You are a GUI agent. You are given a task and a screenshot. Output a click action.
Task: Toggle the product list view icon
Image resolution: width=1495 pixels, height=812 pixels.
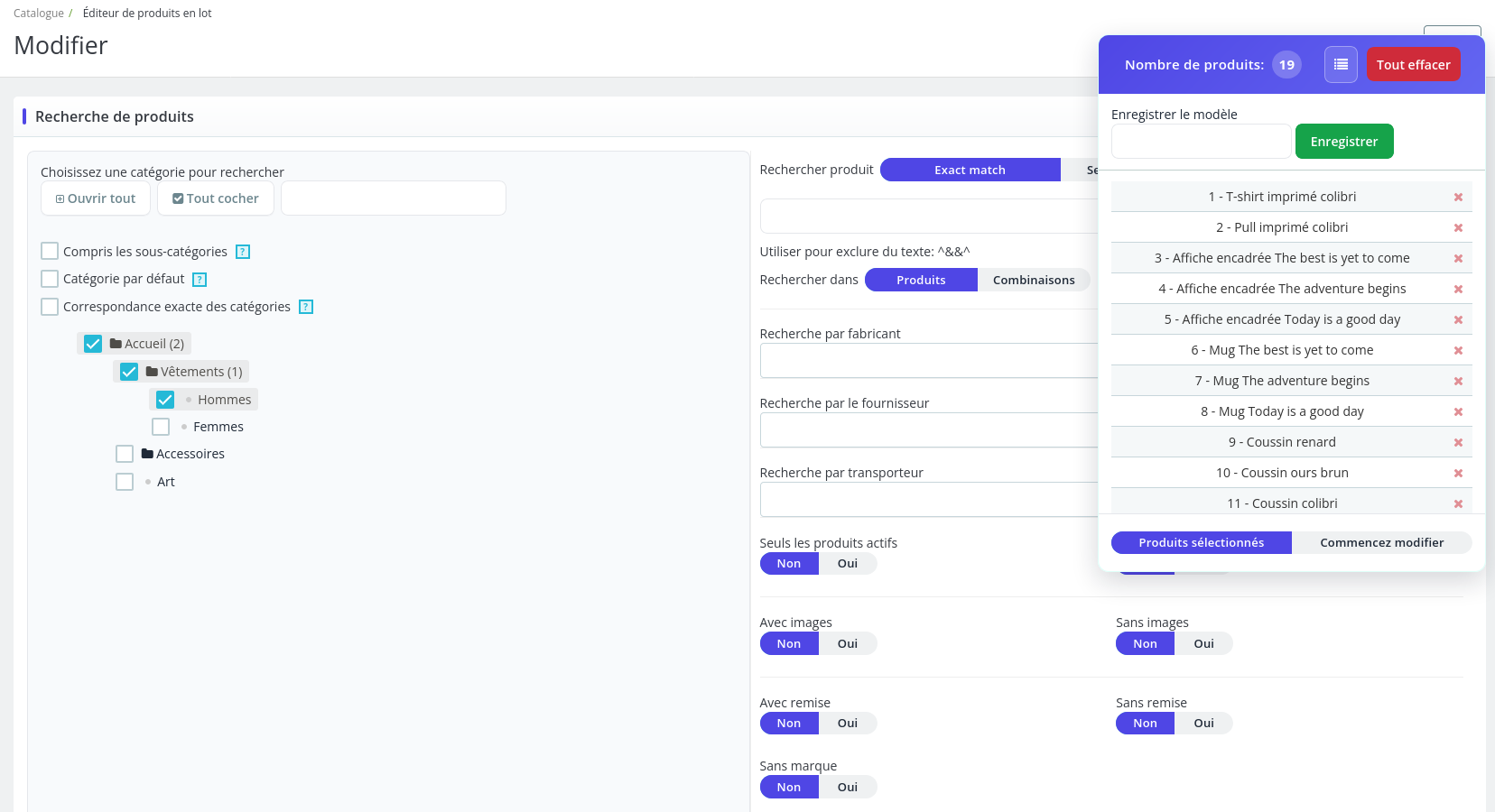coord(1341,65)
